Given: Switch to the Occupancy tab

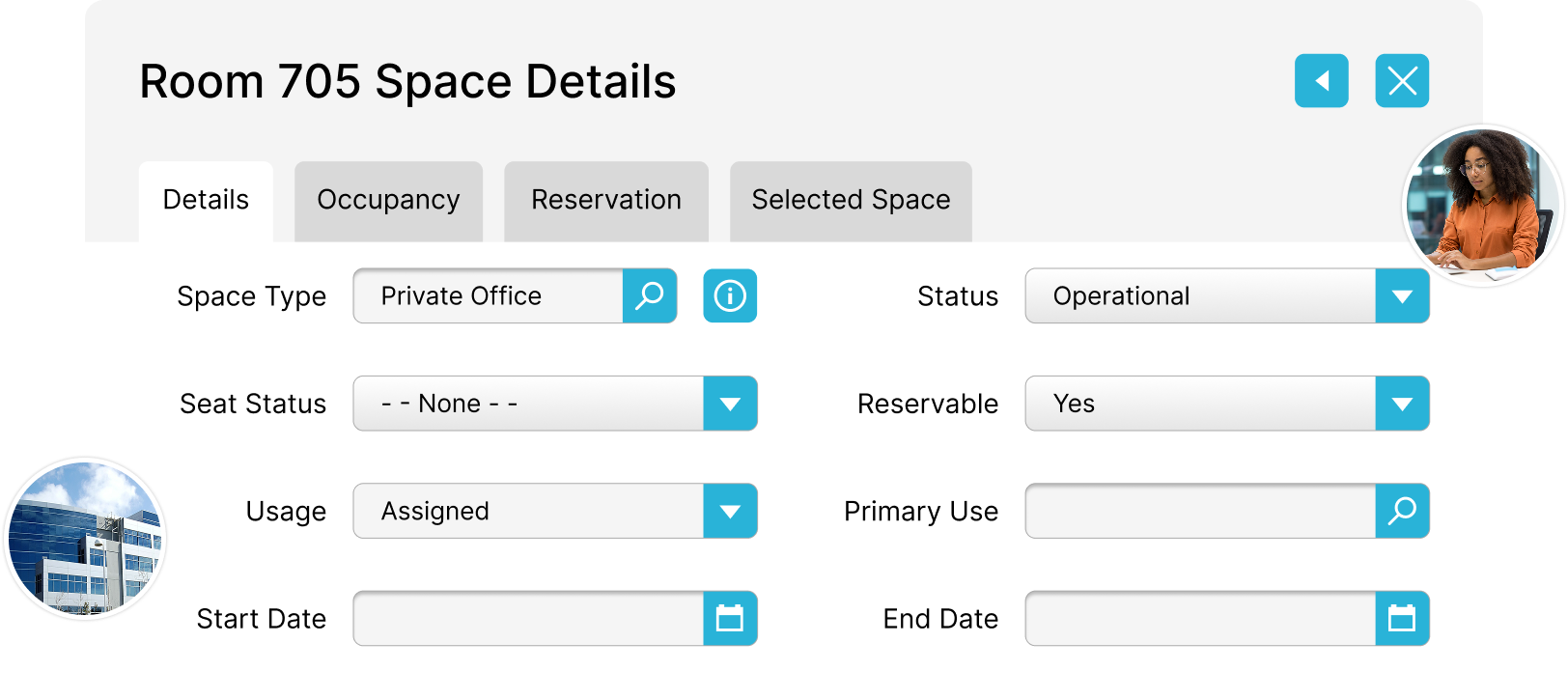Looking at the screenshot, I should 388,201.
